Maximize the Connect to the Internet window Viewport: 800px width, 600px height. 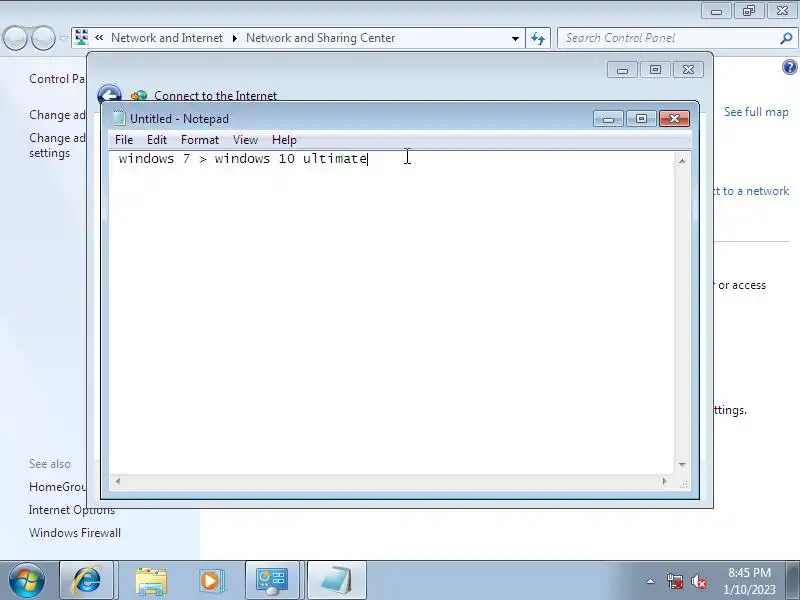655,70
